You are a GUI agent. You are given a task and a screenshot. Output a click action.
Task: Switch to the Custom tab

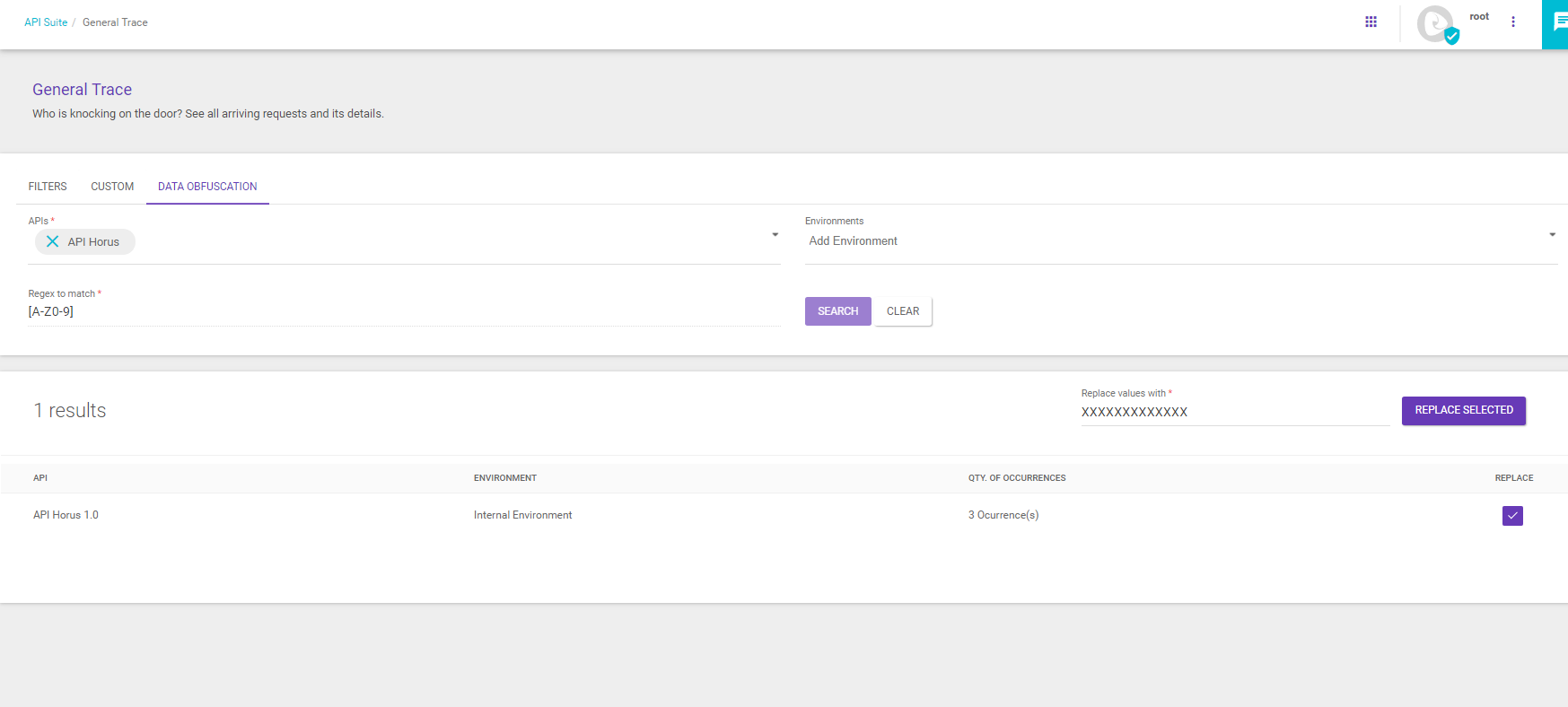(112, 187)
